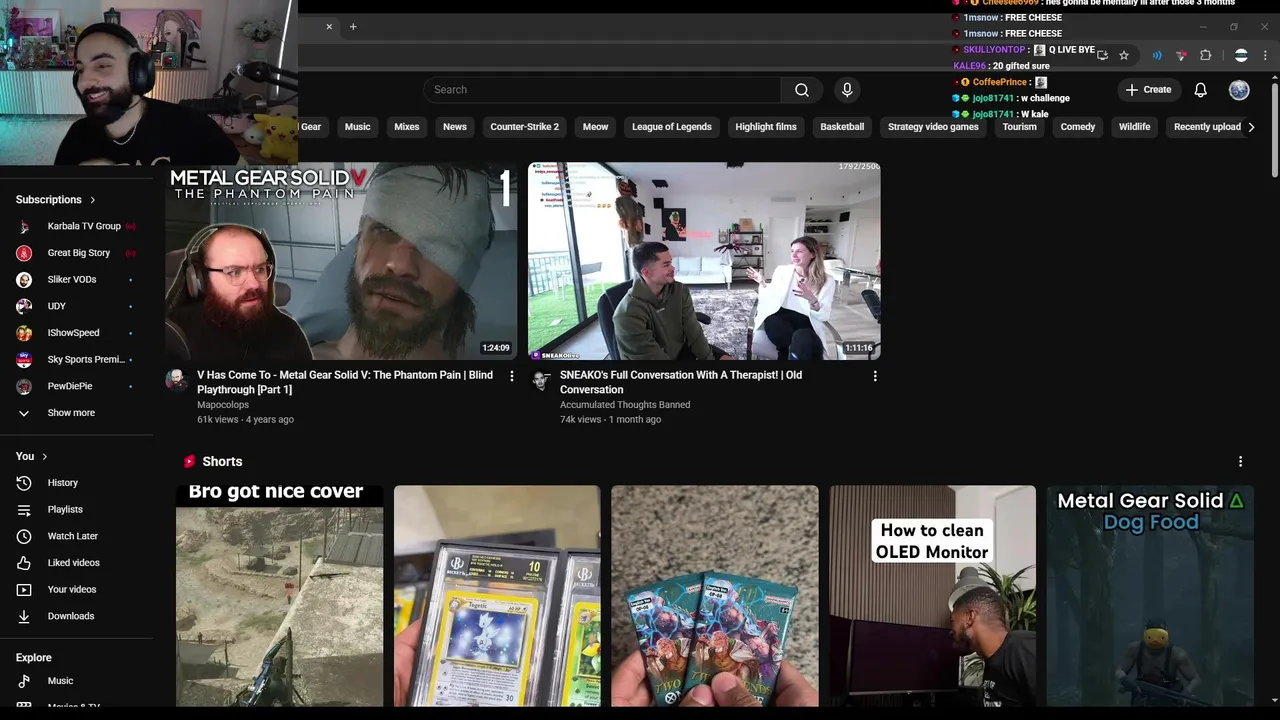
Task: Select the News category chip
Action: coord(455,127)
